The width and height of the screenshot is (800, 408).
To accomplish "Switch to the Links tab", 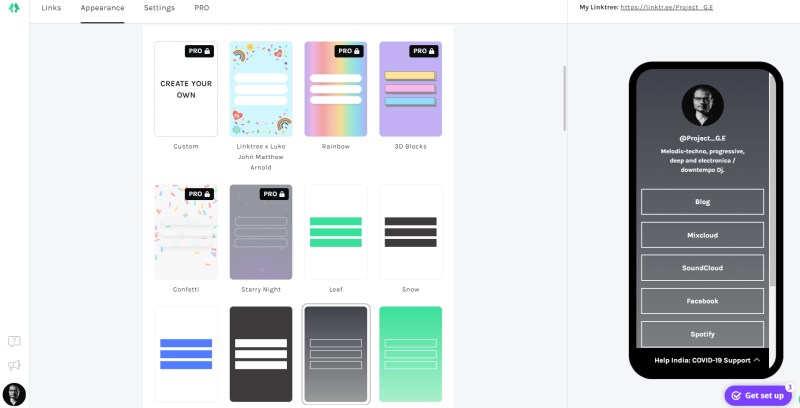I will (51, 8).
